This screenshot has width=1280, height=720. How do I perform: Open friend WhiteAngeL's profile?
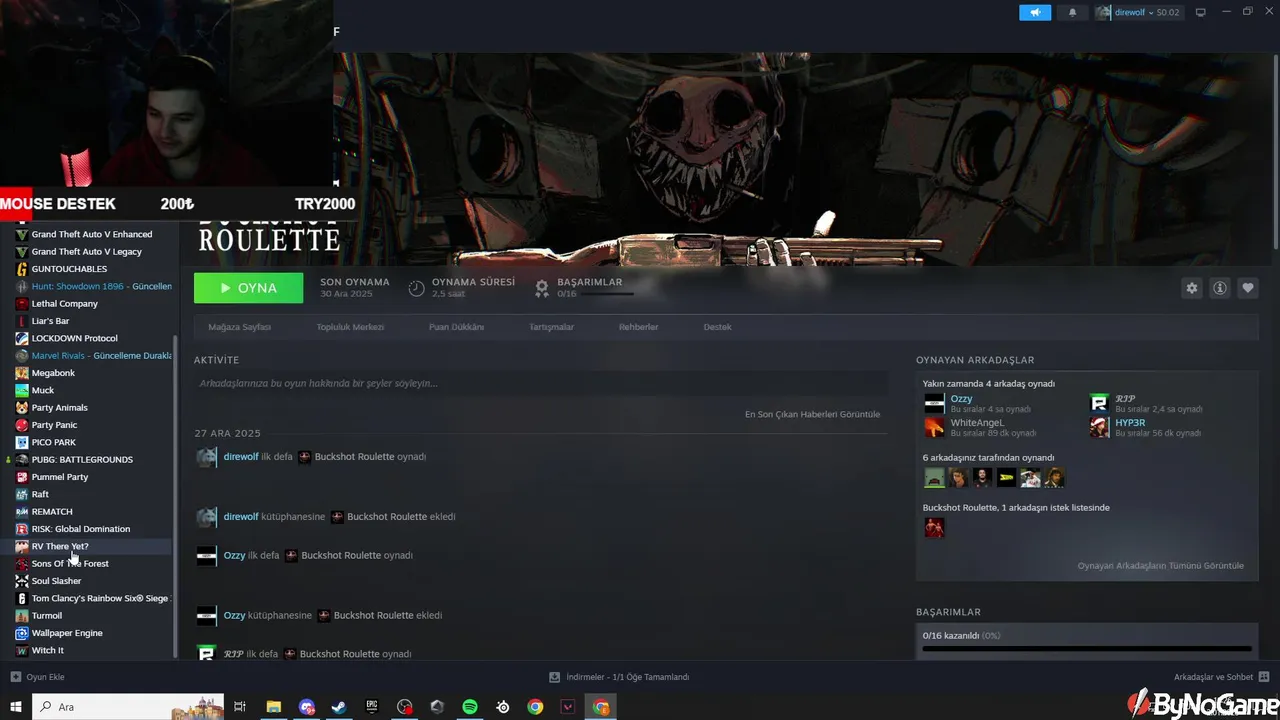tap(977, 422)
